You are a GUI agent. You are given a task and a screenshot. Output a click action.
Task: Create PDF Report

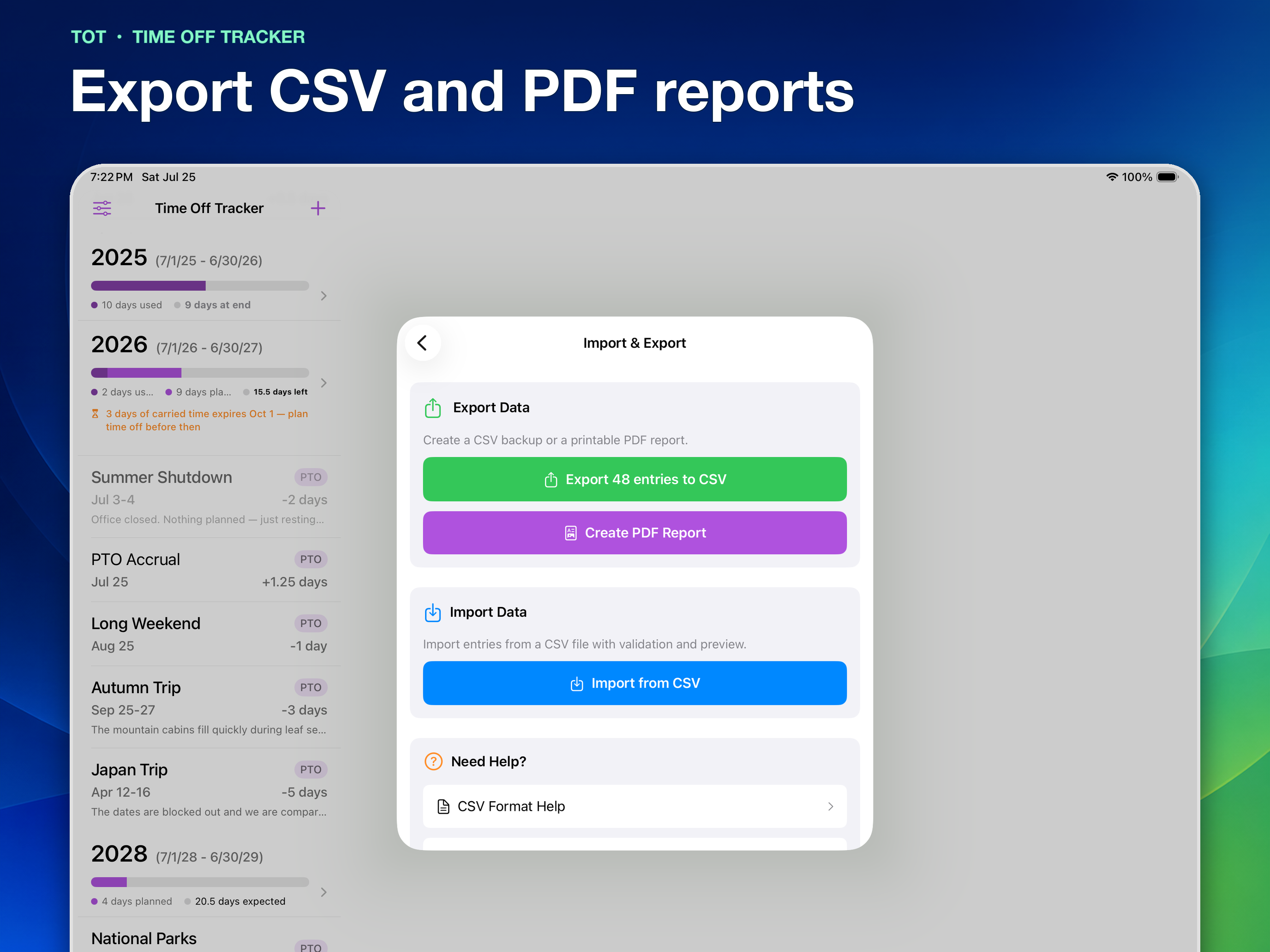coord(635,533)
